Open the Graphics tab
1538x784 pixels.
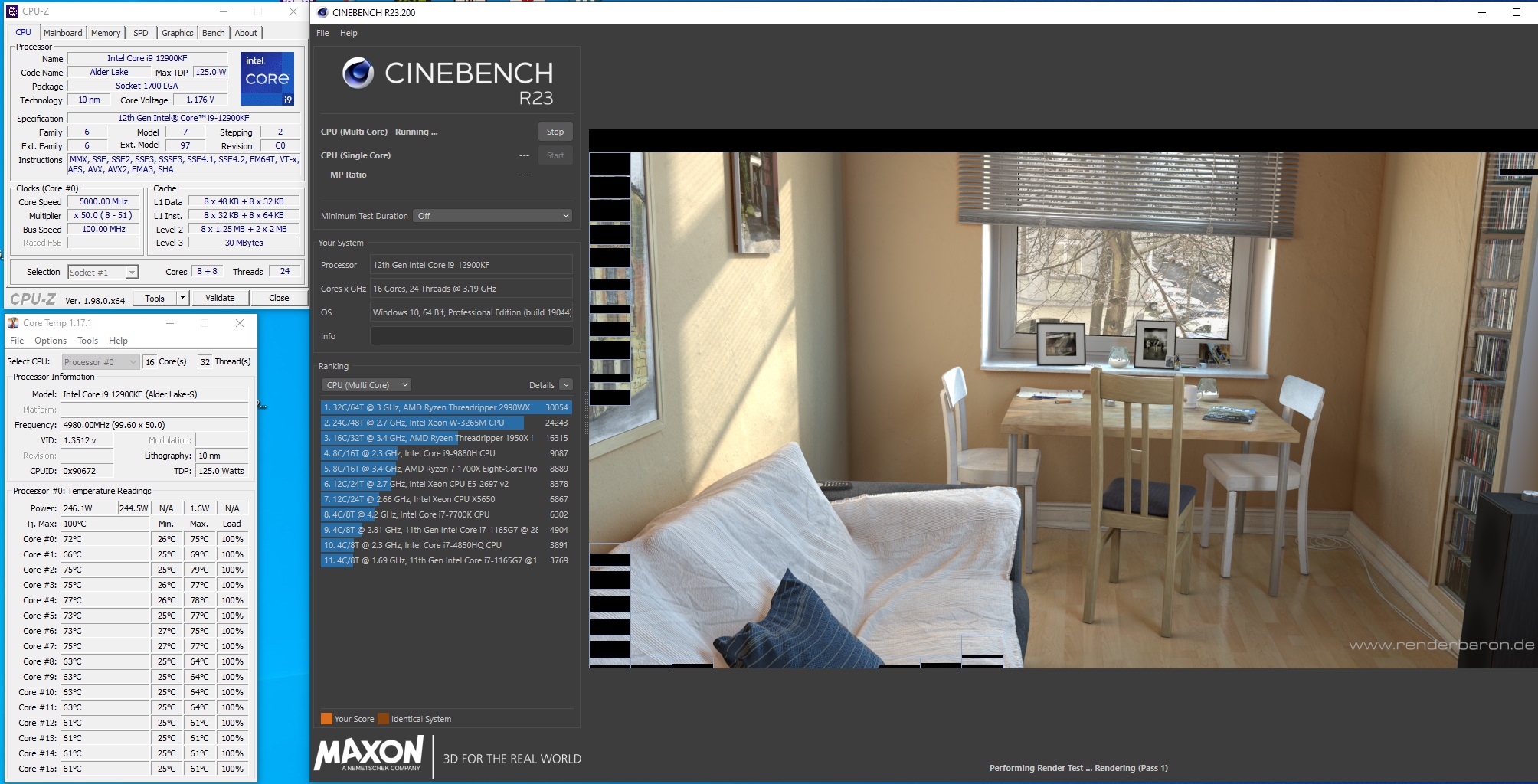[178, 33]
